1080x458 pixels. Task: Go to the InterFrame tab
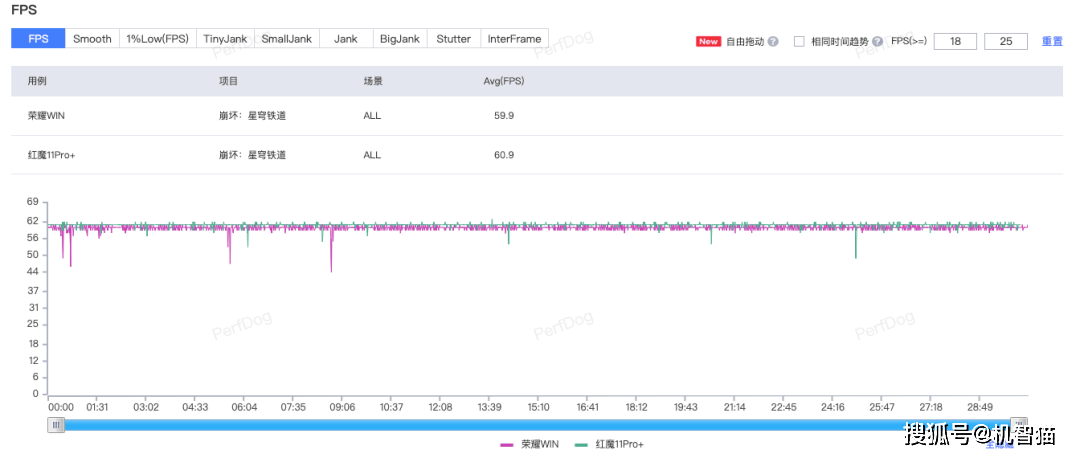(514, 39)
